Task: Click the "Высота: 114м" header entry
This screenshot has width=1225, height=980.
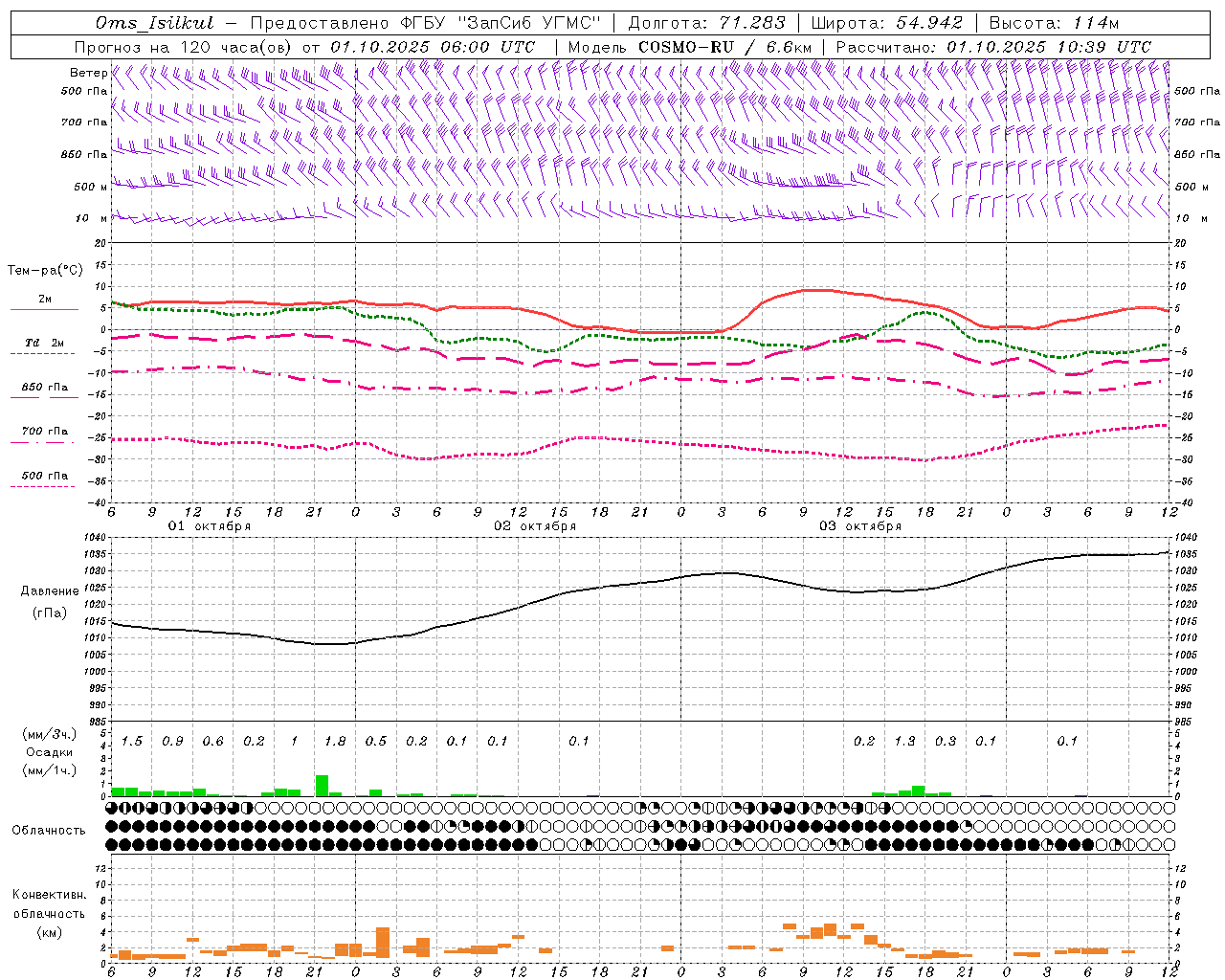Action: 1054,23
